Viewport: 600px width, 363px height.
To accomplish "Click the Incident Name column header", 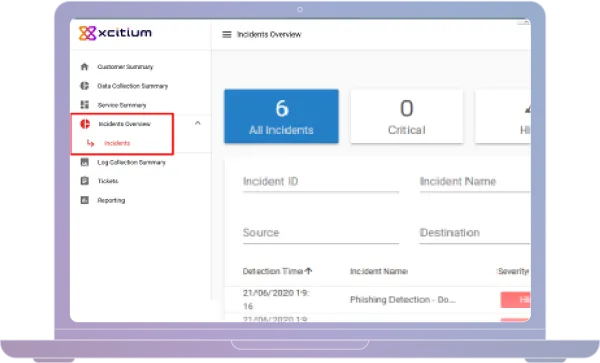I will click(379, 271).
